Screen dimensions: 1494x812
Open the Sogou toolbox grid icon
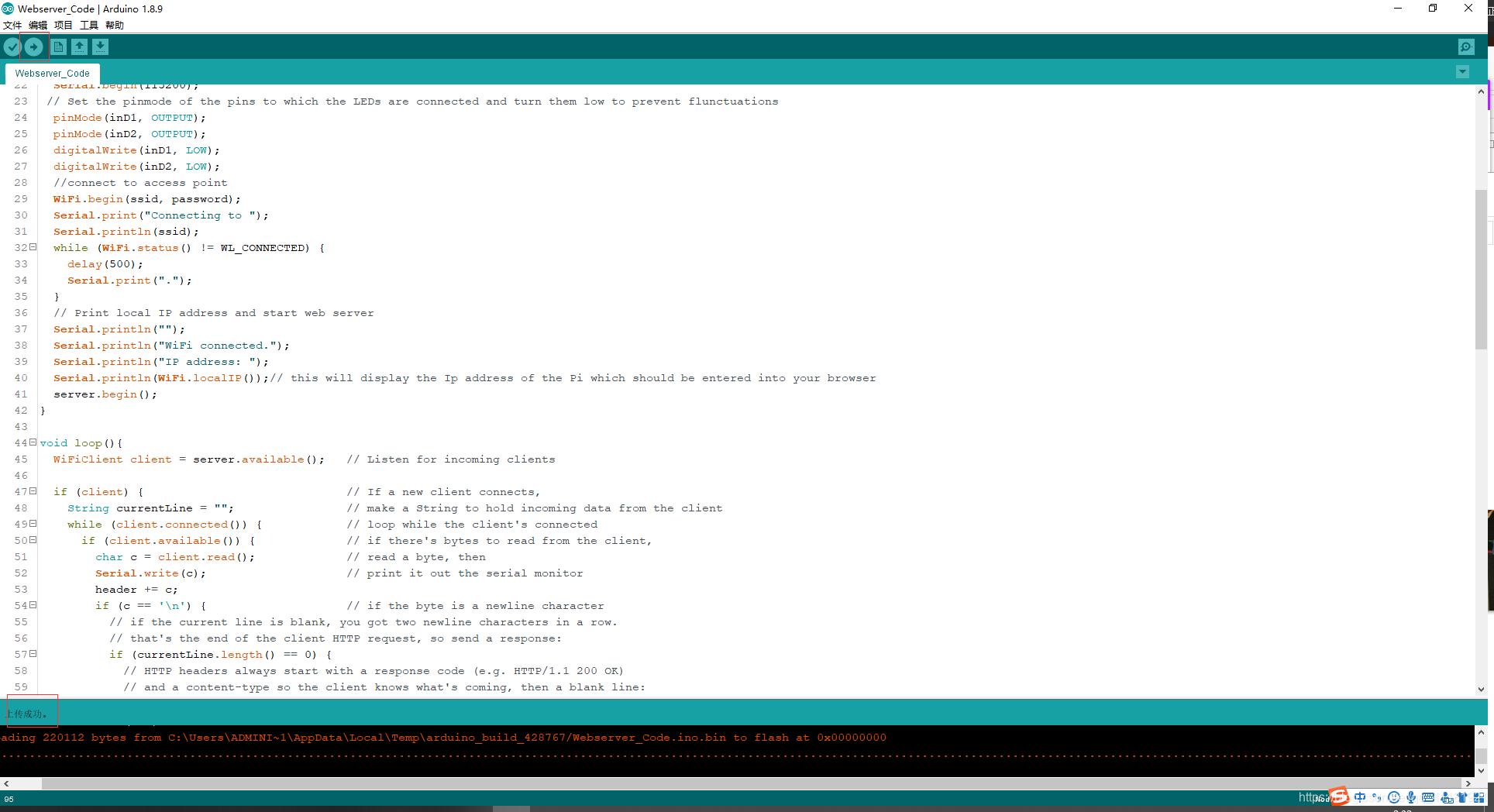[x=1479, y=797]
